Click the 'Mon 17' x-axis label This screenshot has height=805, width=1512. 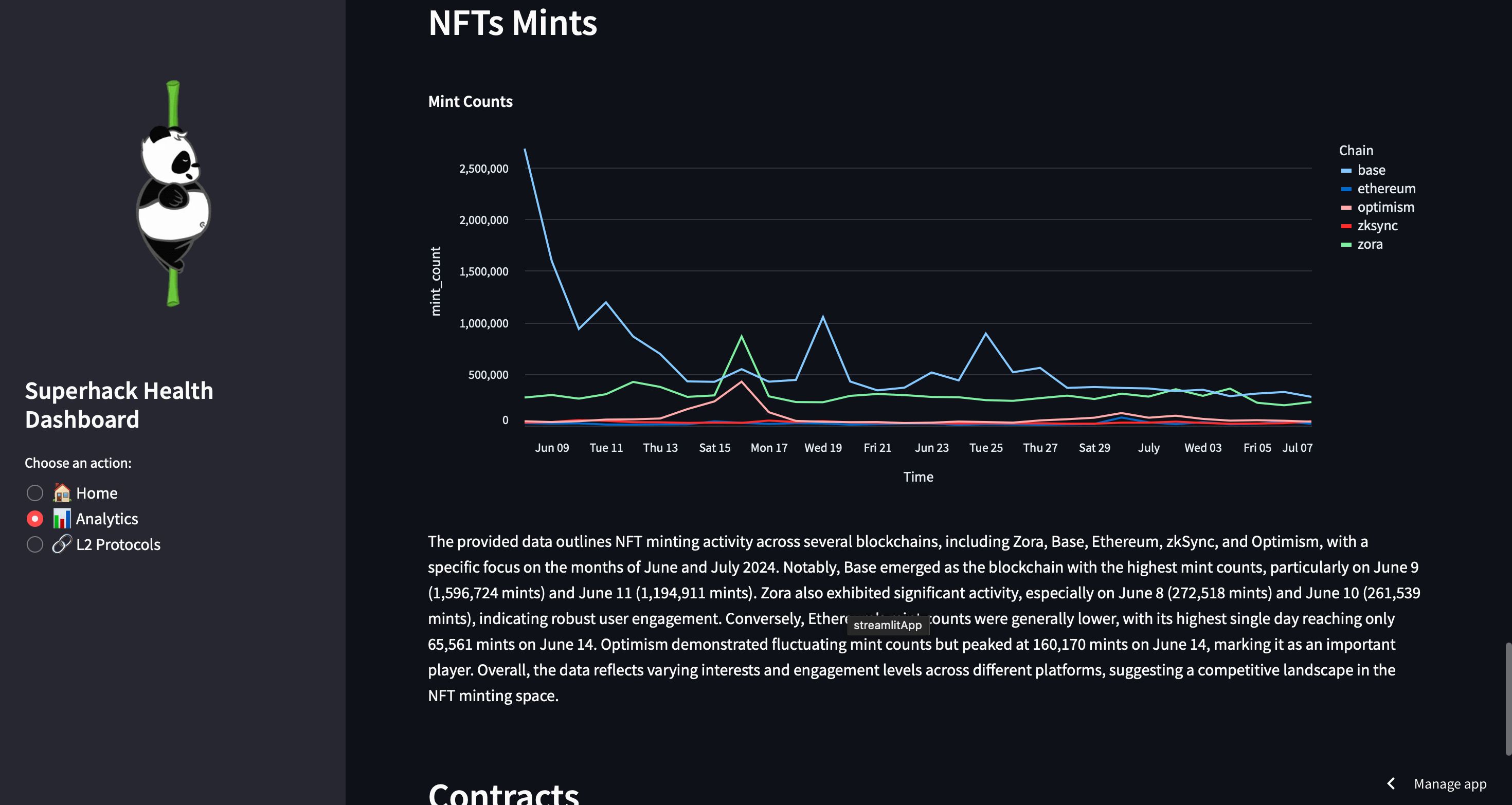[x=769, y=448]
